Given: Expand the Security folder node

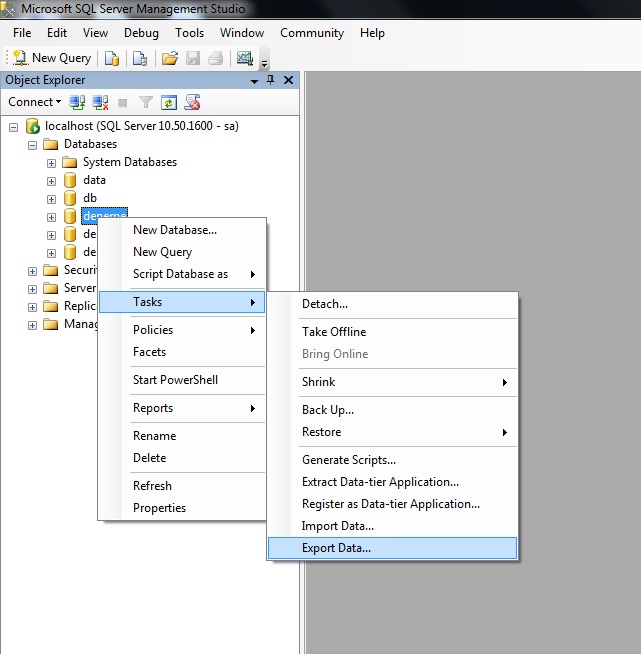Looking at the screenshot, I should 33,271.
